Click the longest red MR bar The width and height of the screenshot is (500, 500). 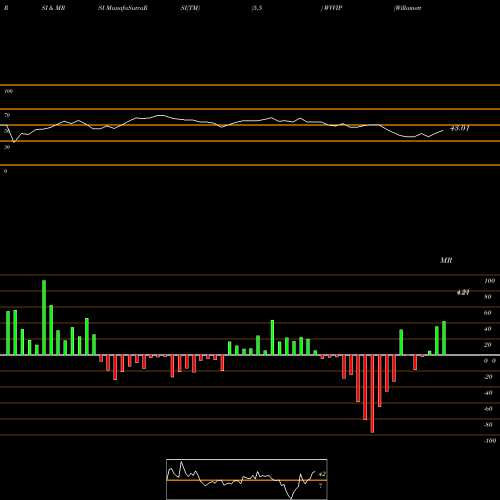click(x=372, y=394)
